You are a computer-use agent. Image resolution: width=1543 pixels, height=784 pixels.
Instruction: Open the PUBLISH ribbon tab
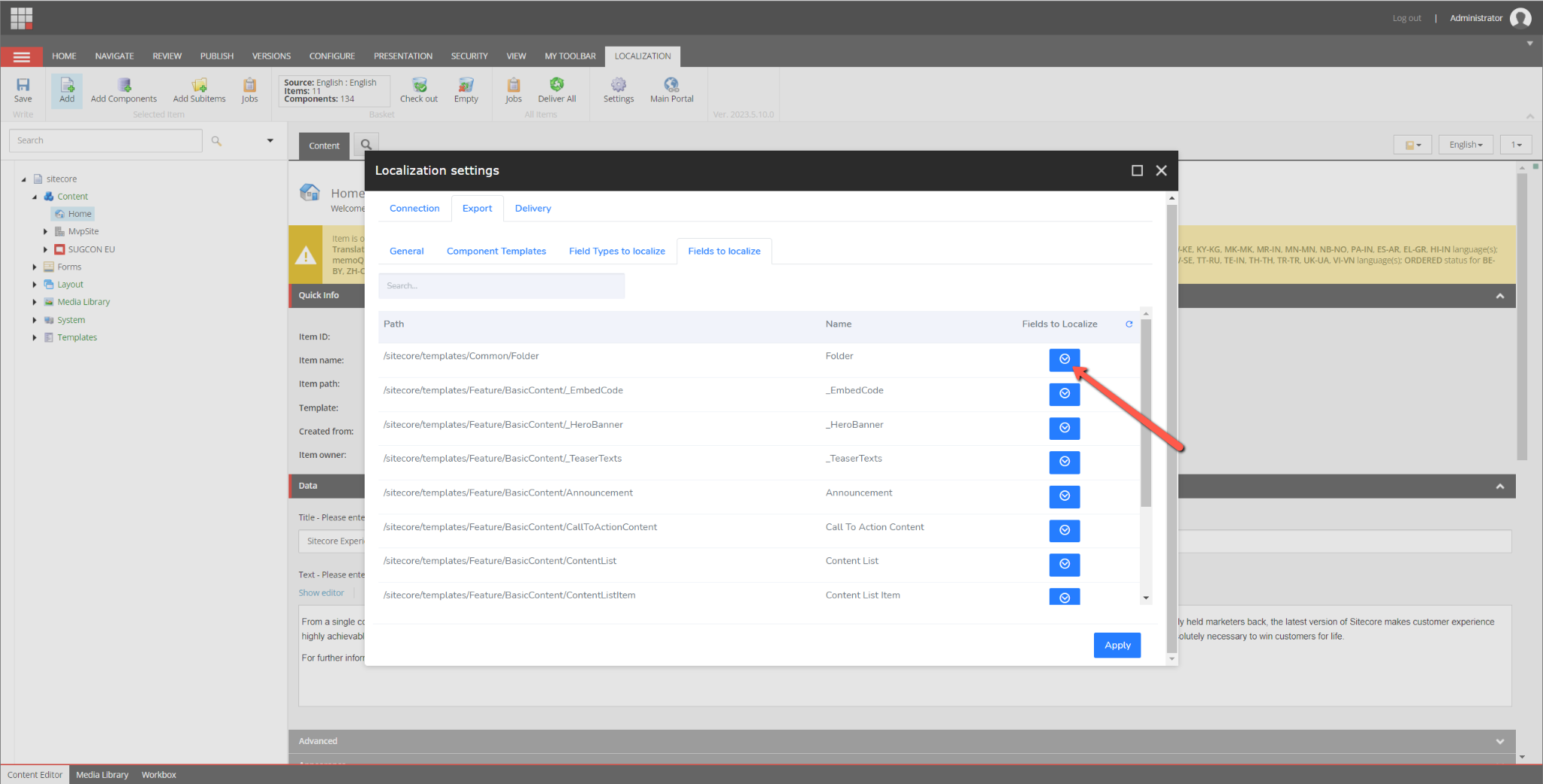pos(217,56)
